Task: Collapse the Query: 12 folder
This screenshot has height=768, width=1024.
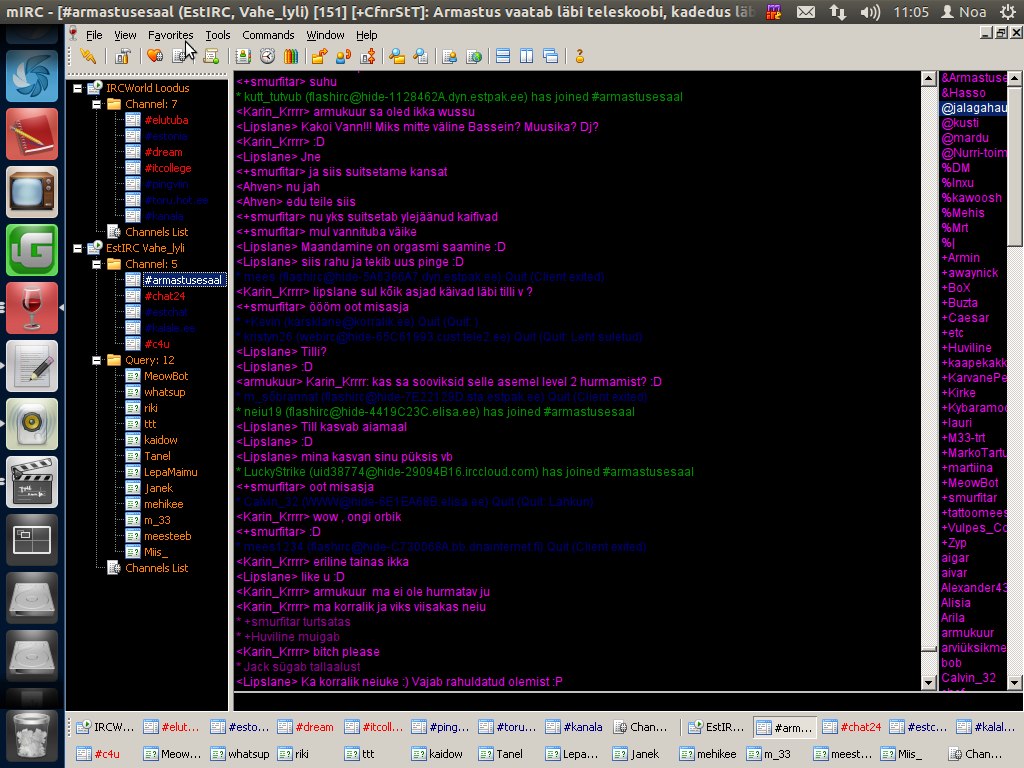Action: click(97, 360)
